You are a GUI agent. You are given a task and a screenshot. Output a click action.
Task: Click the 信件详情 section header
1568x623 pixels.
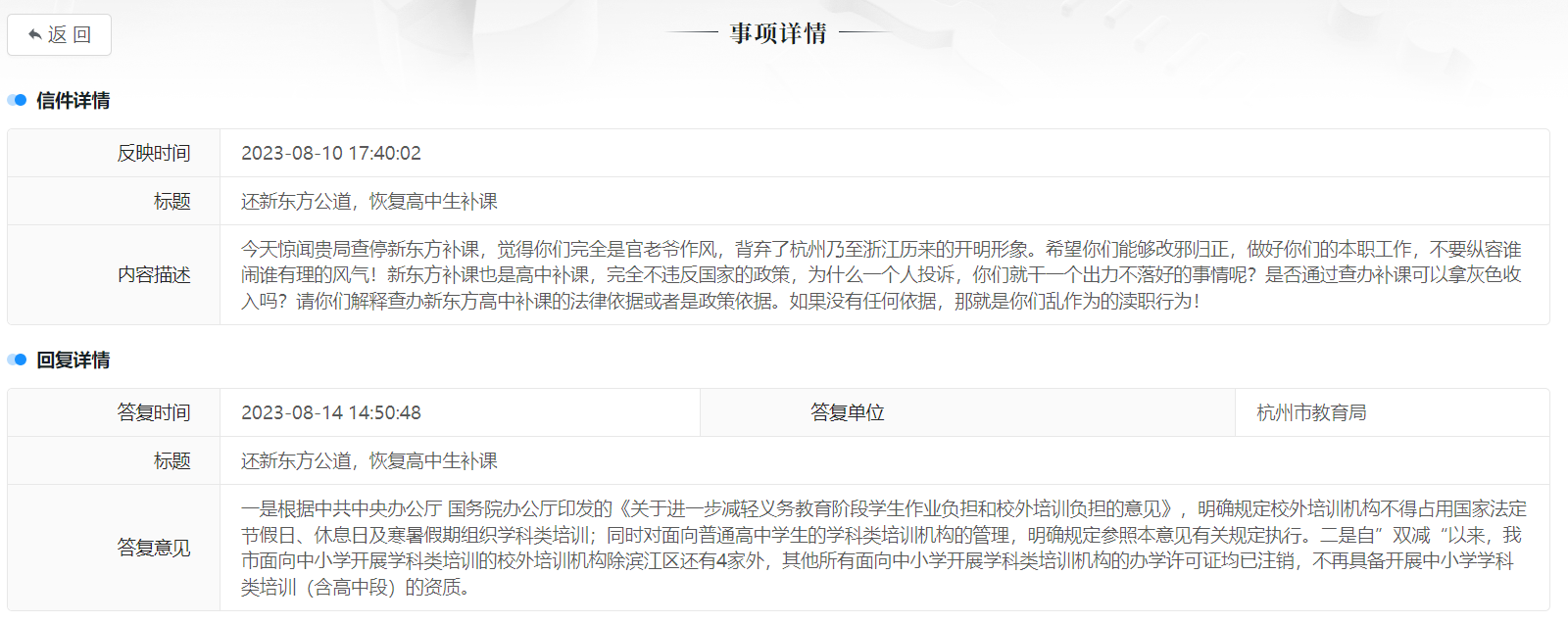(x=73, y=100)
